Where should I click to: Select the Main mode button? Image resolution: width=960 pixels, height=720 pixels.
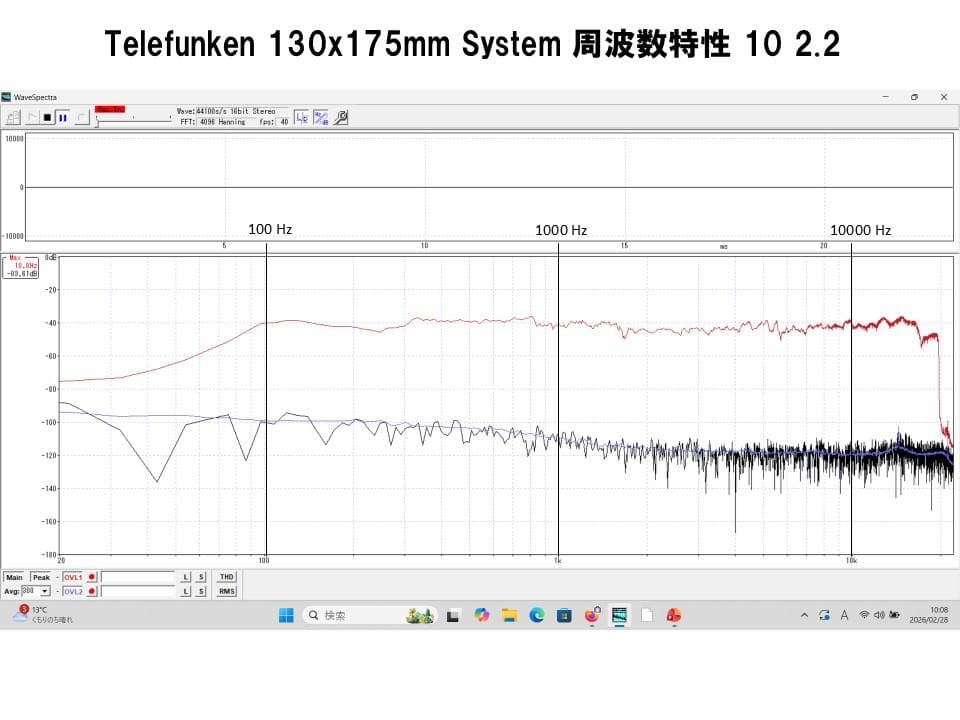(14, 577)
